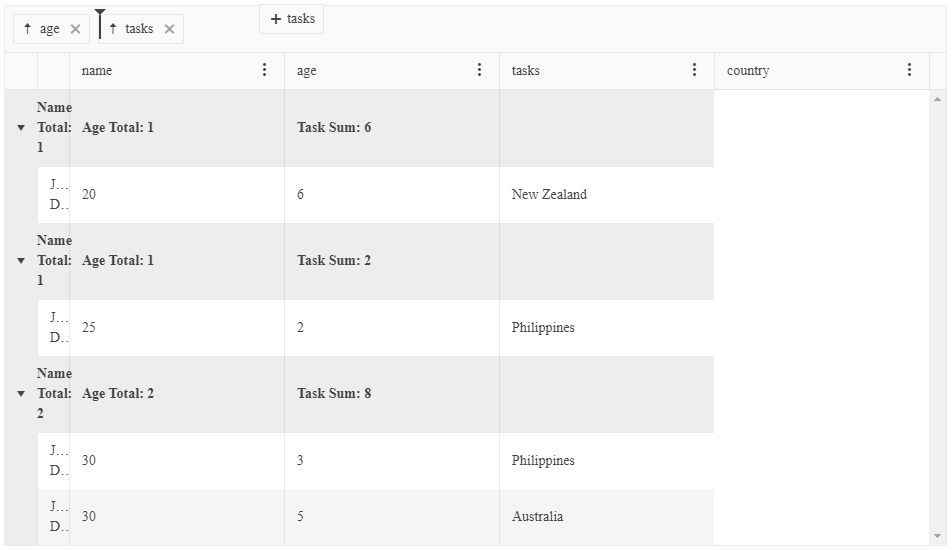Sort by the country column header
Image resolution: width=952 pixels, height=551 pixels.
(748, 71)
